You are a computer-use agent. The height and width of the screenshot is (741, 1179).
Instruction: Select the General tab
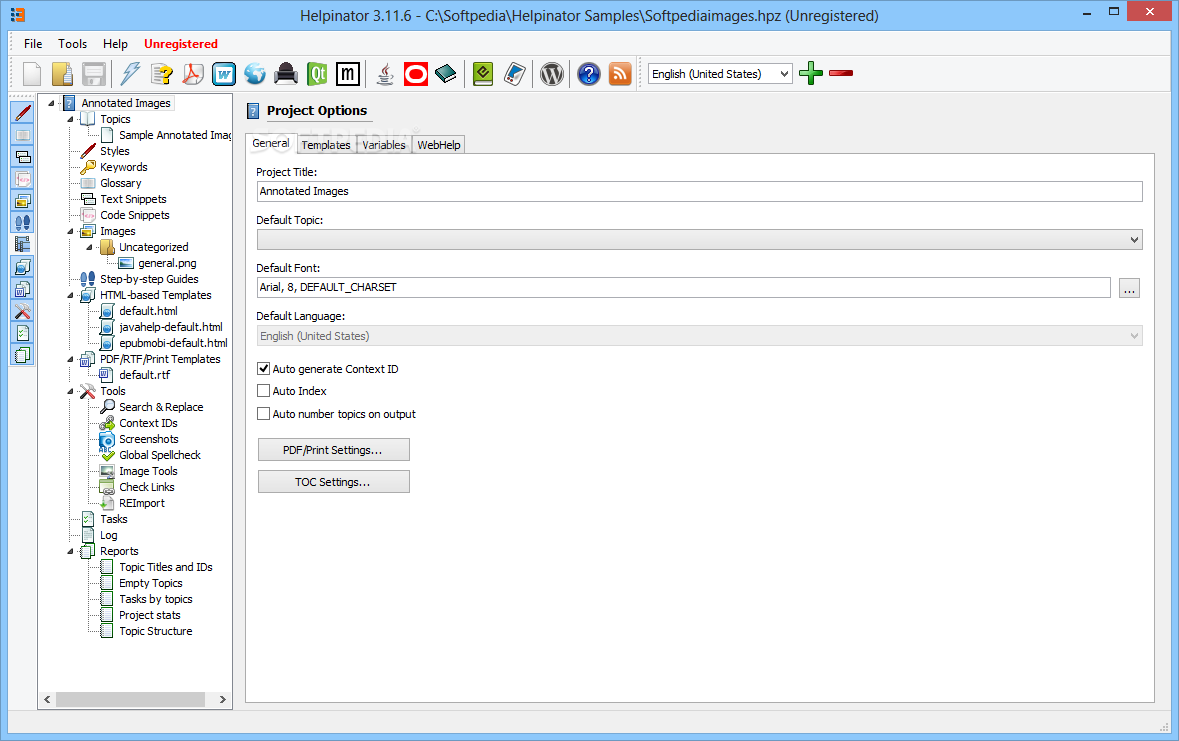pos(271,143)
